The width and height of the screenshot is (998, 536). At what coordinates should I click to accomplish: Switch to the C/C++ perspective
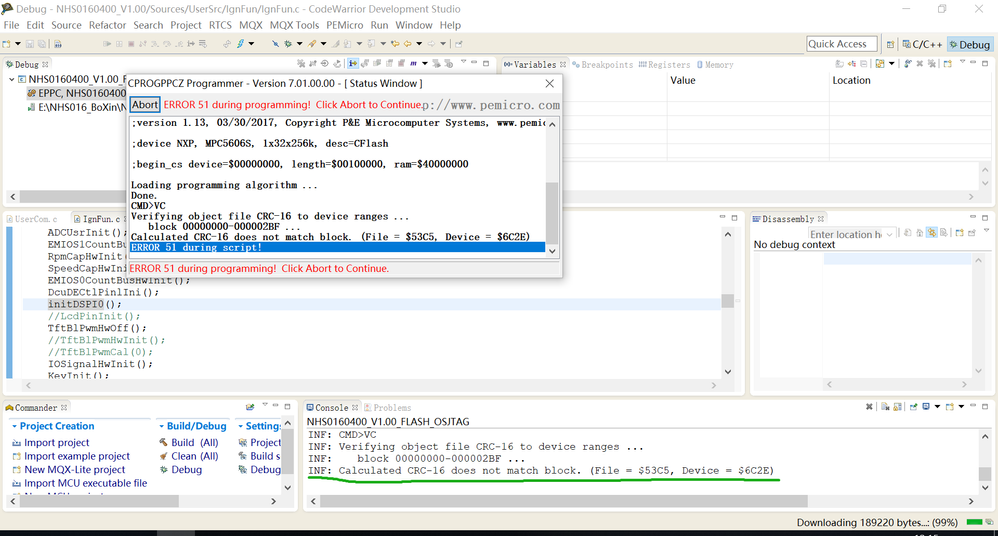click(922, 45)
